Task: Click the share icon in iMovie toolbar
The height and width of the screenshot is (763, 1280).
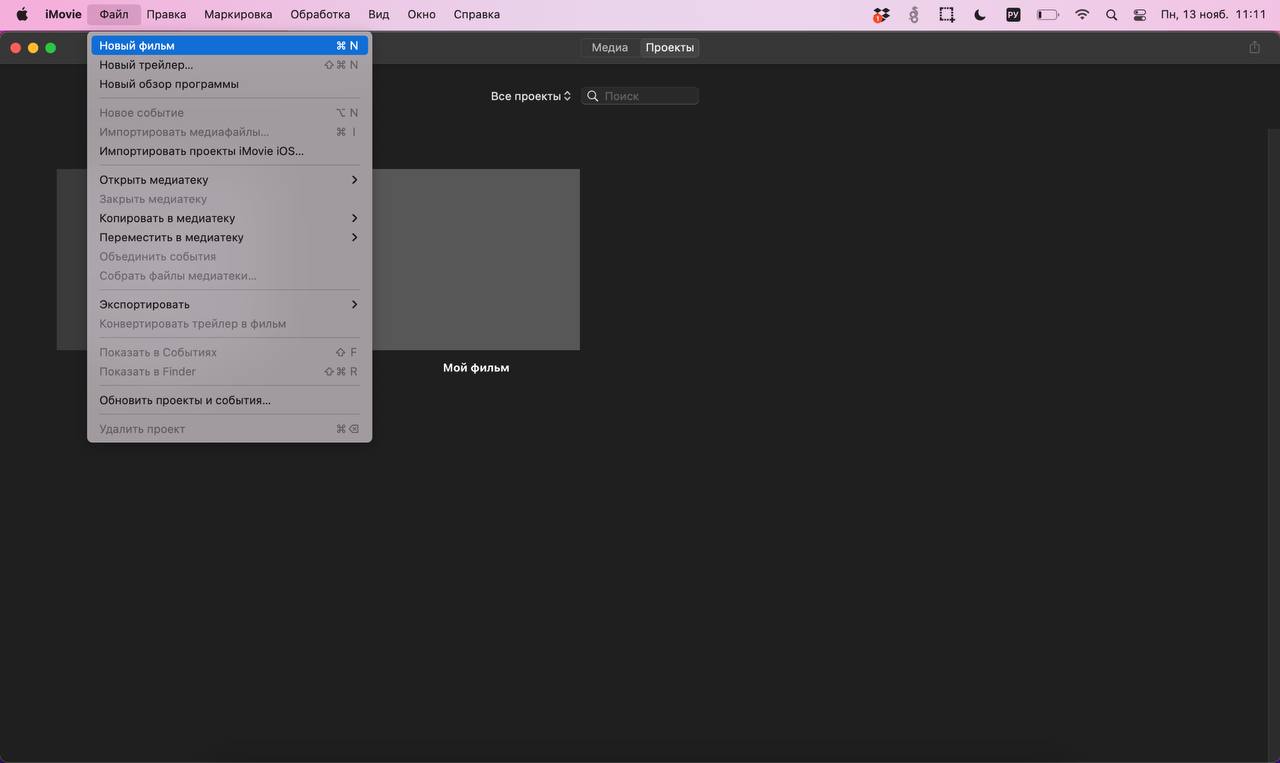Action: coord(1254,47)
